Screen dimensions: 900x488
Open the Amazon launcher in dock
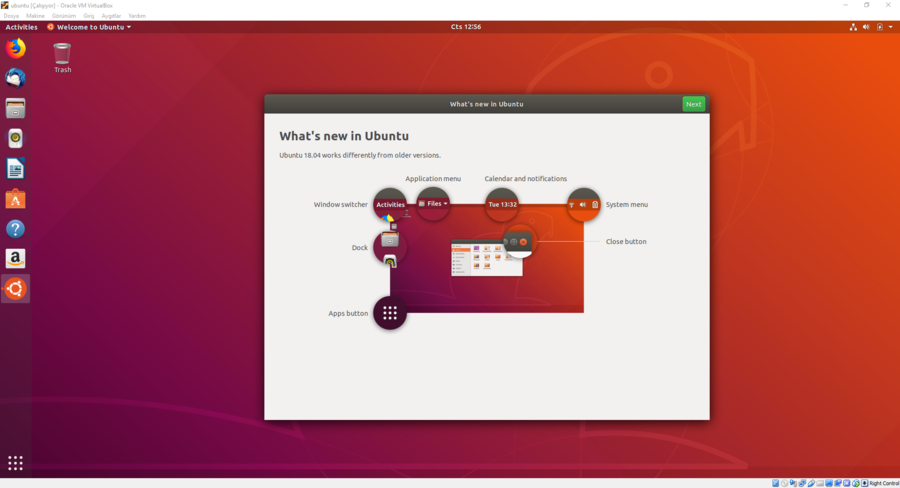[x=15, y=259]
